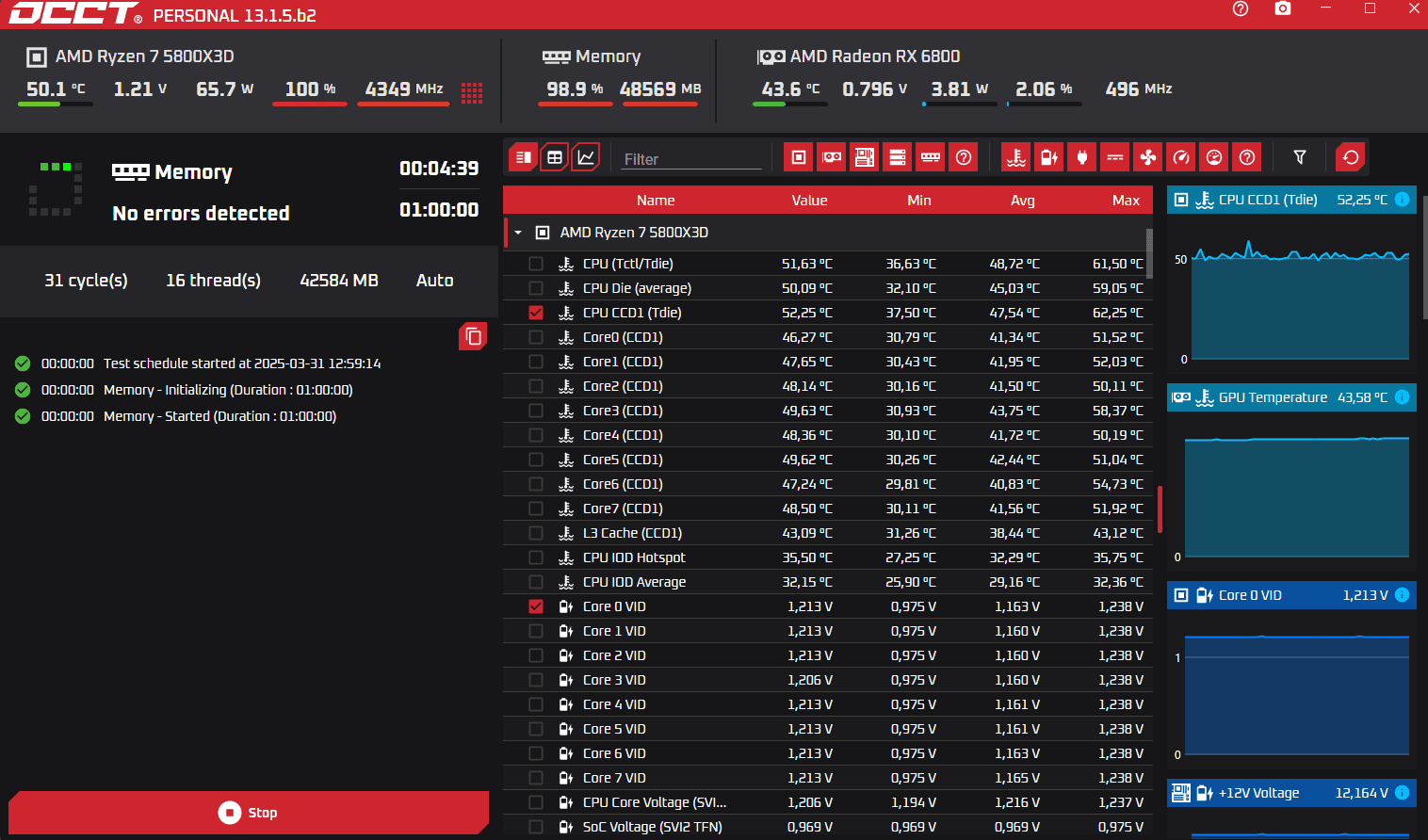Screen dimensions: 1428x840
Task: Toggle the temperature sensor type filter
Action: click(1016, 157)
